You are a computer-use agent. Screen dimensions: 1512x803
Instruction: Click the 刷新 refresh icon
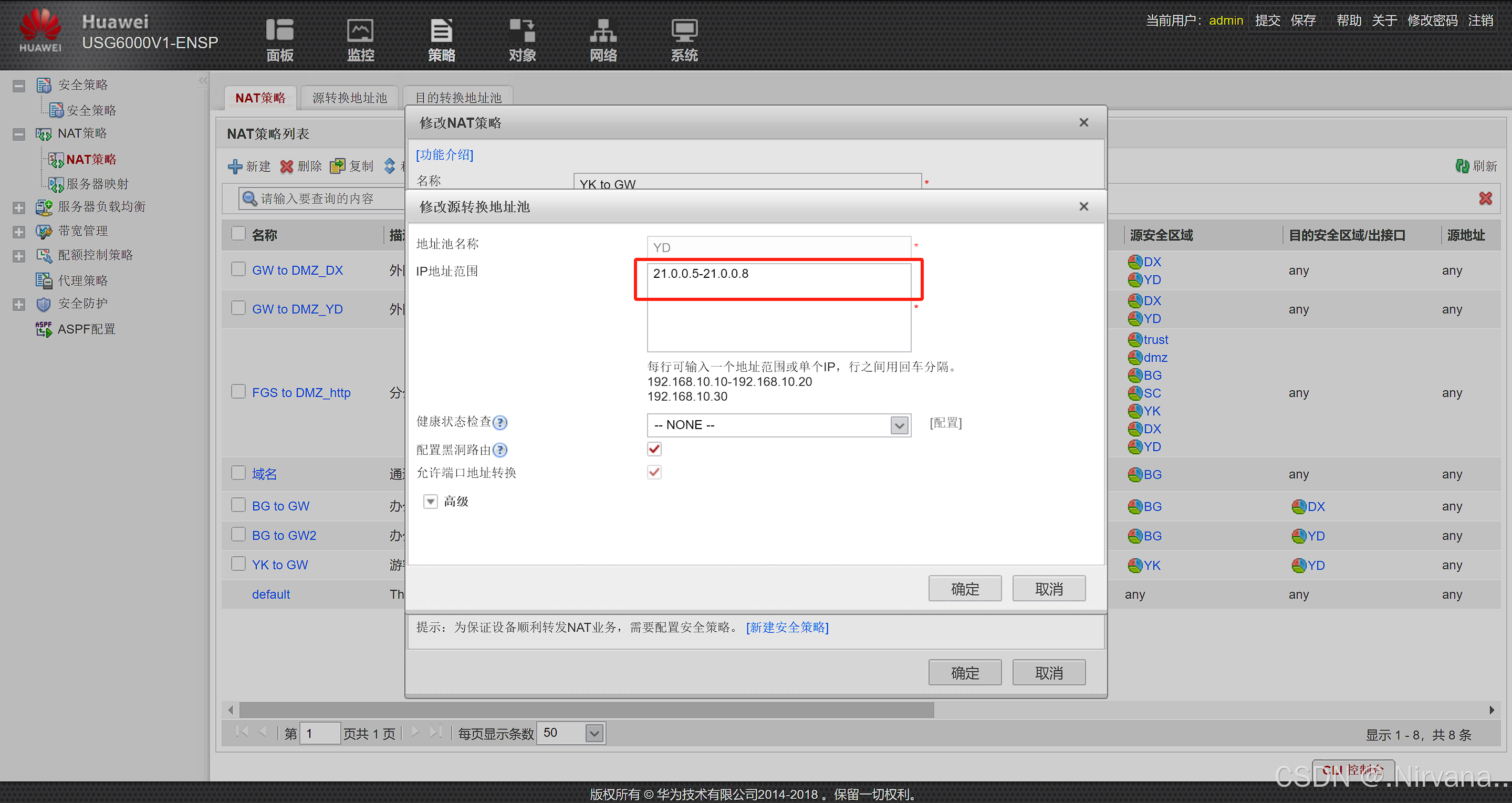coord(1462,166)
